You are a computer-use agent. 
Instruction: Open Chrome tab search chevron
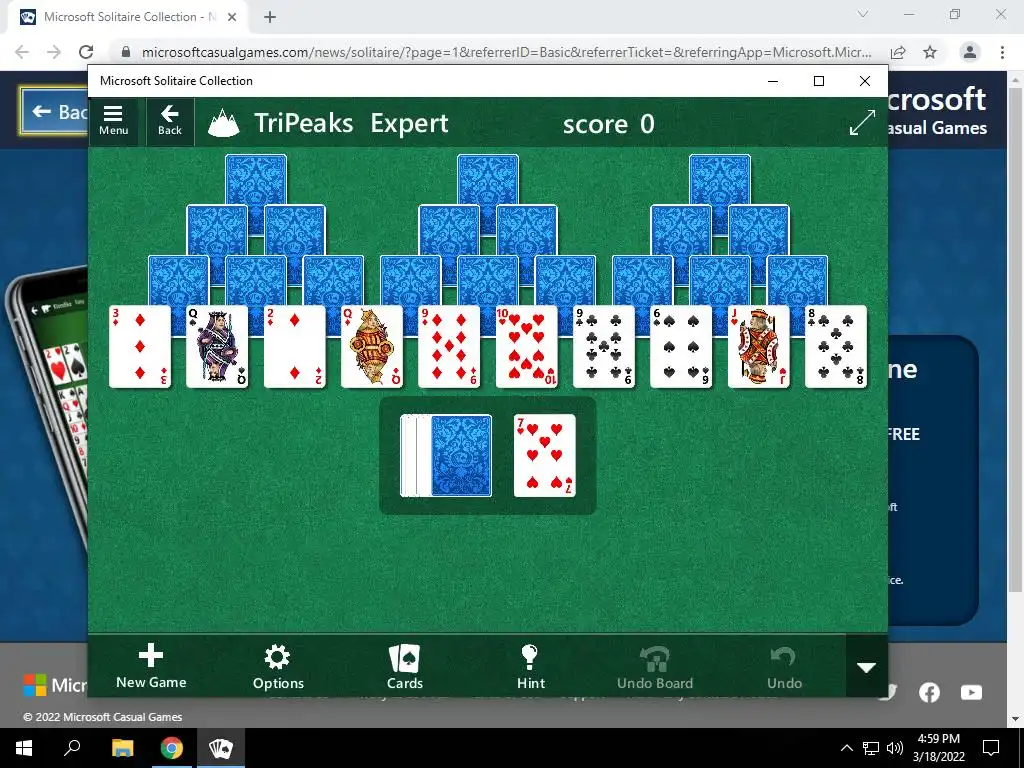coord(863,14)
